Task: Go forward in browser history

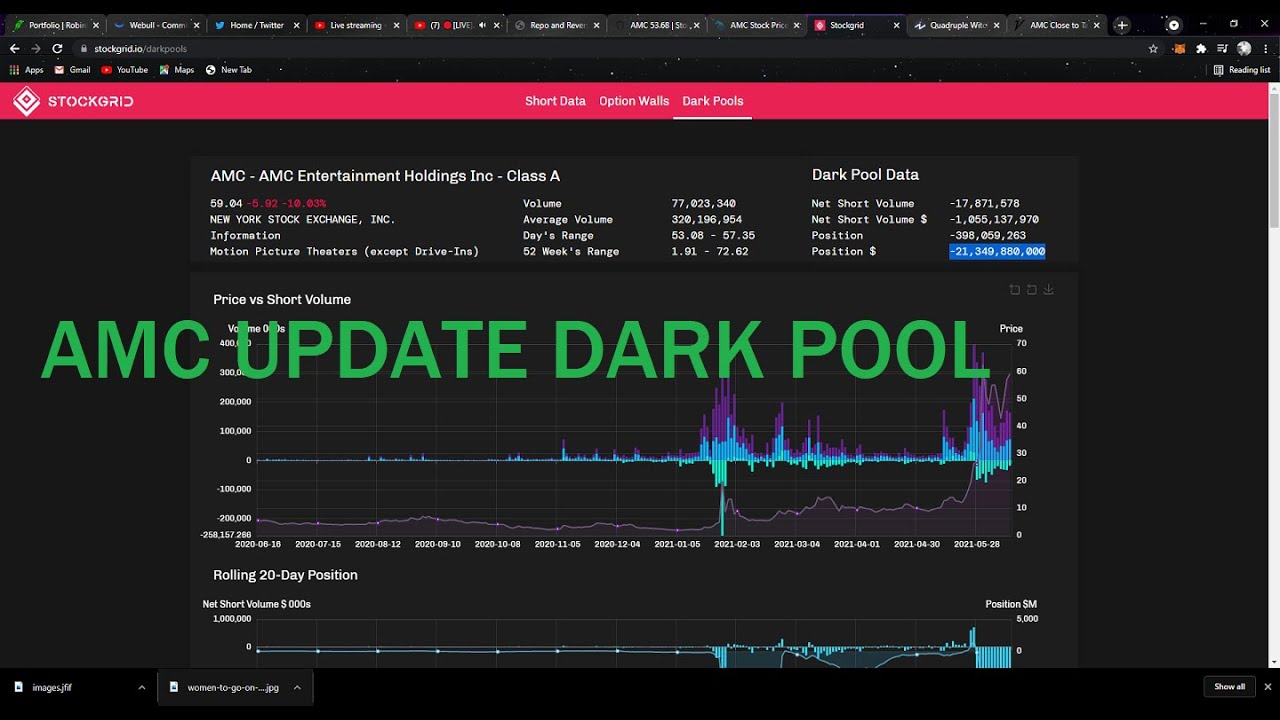Action: pyautogui.click(x=36, y=48)
